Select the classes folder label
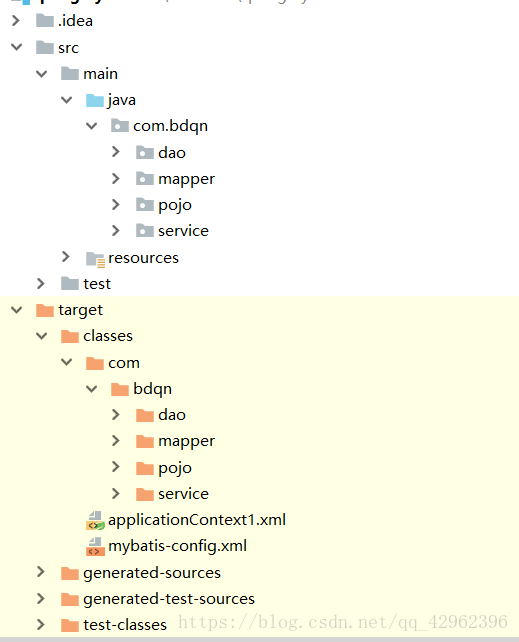This screenshot has width=519, height=642. click(108, 336)
